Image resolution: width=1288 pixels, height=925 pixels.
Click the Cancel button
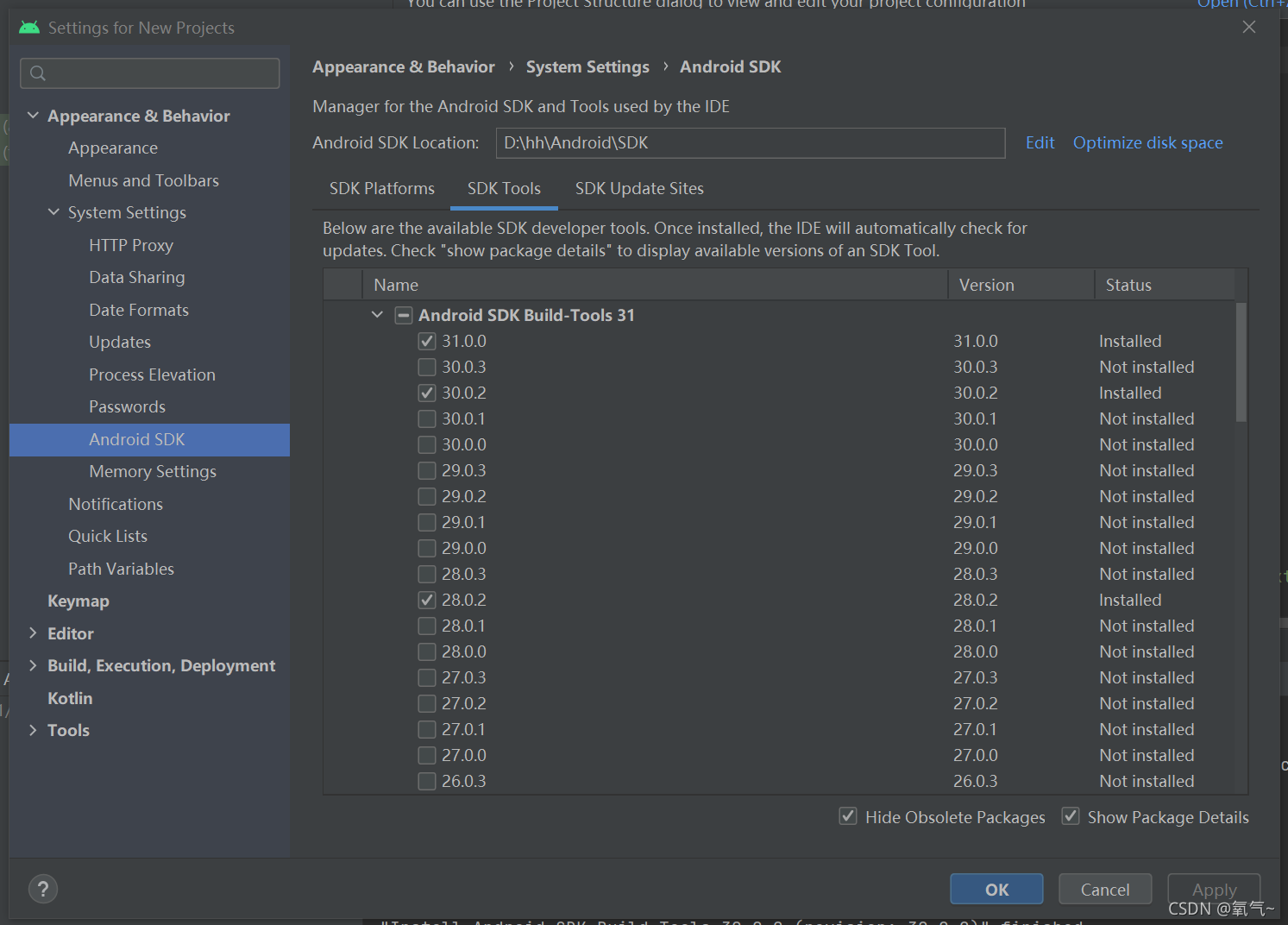1104,889
